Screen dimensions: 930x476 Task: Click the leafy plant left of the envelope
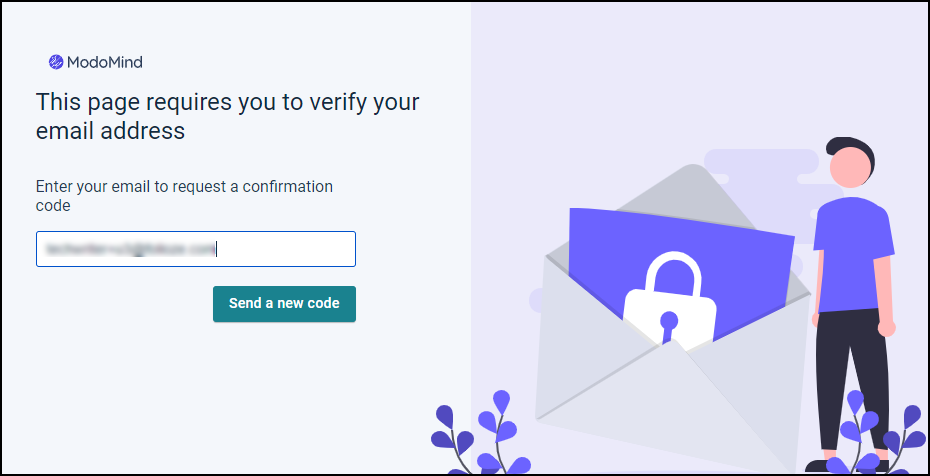click(482, 435)
